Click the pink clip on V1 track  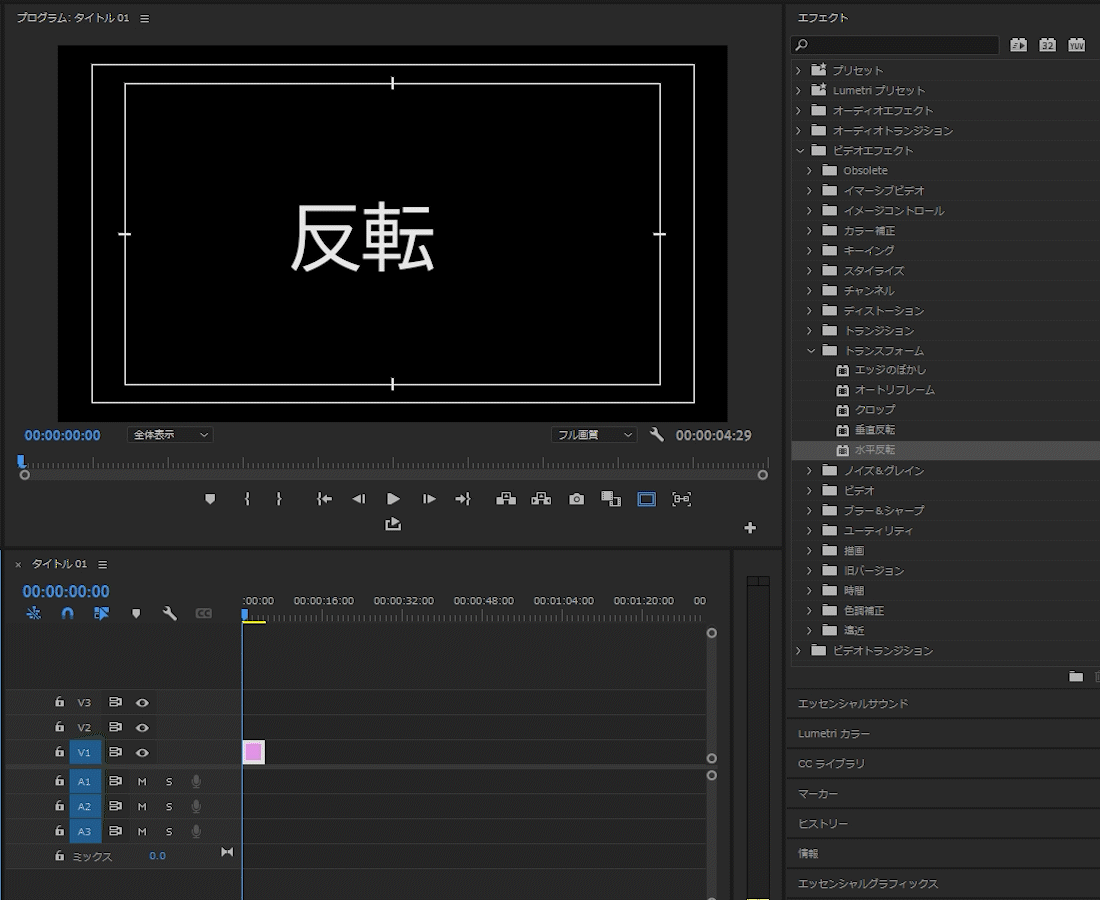[254, 752]
